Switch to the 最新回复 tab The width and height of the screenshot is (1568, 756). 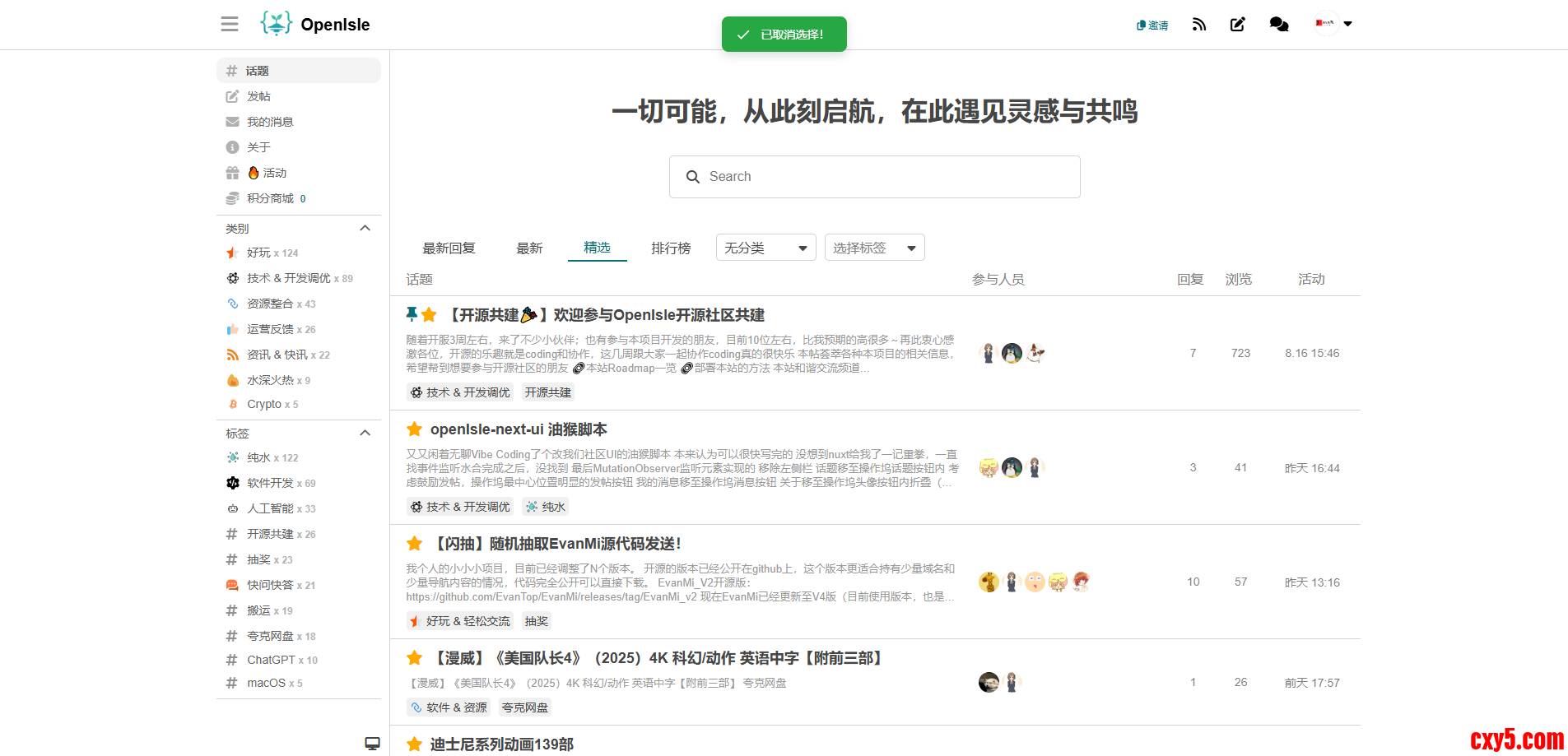[x=449, y=248]
